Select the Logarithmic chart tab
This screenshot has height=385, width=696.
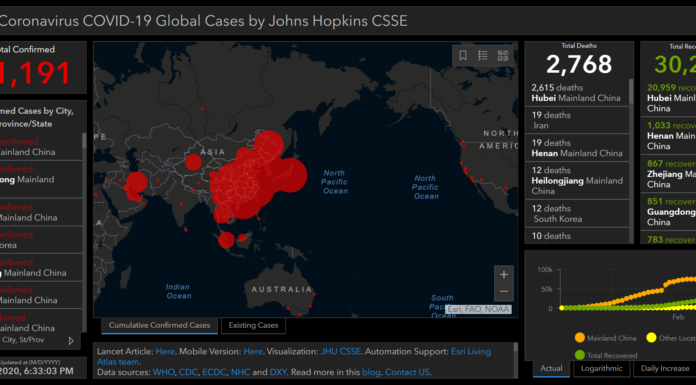coord(601,368)
